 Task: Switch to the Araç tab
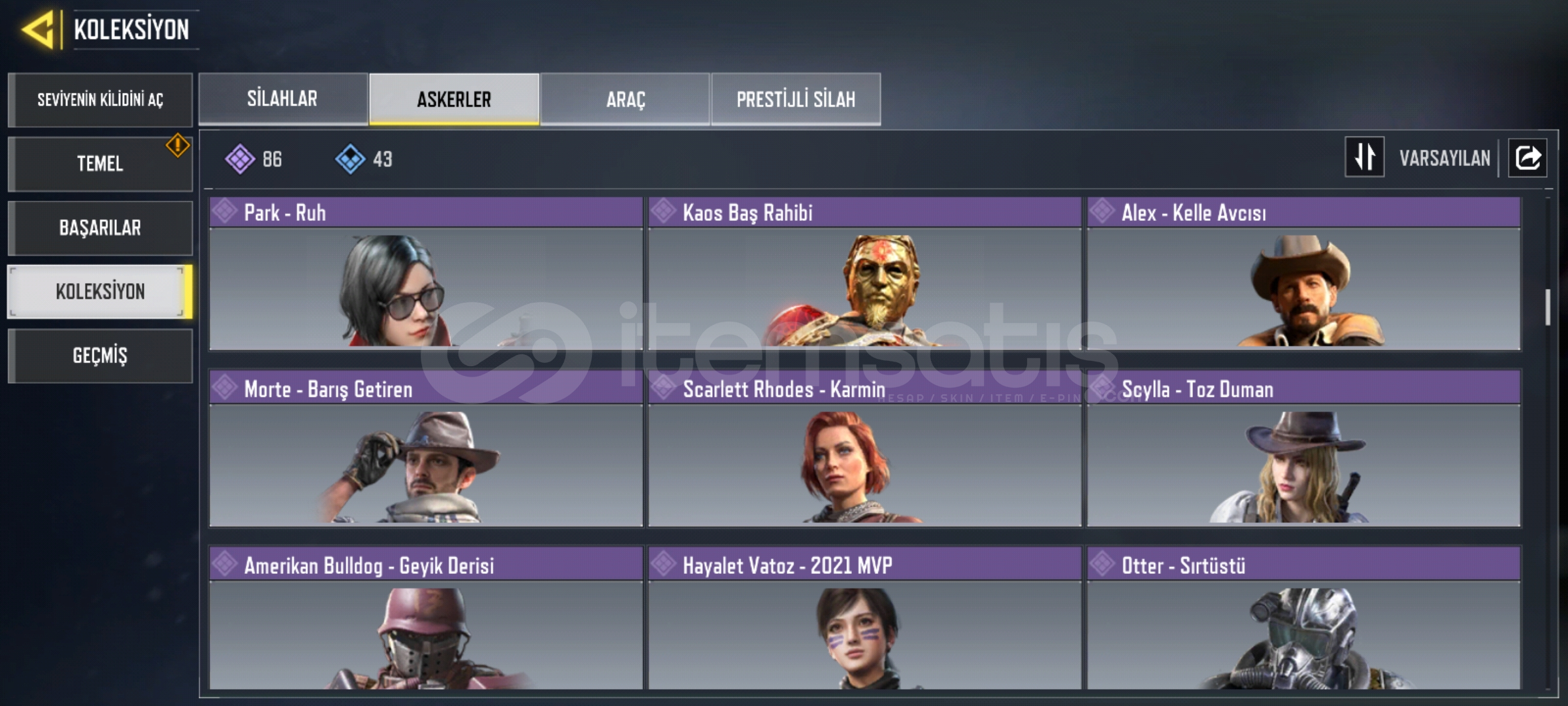point(625,99)
